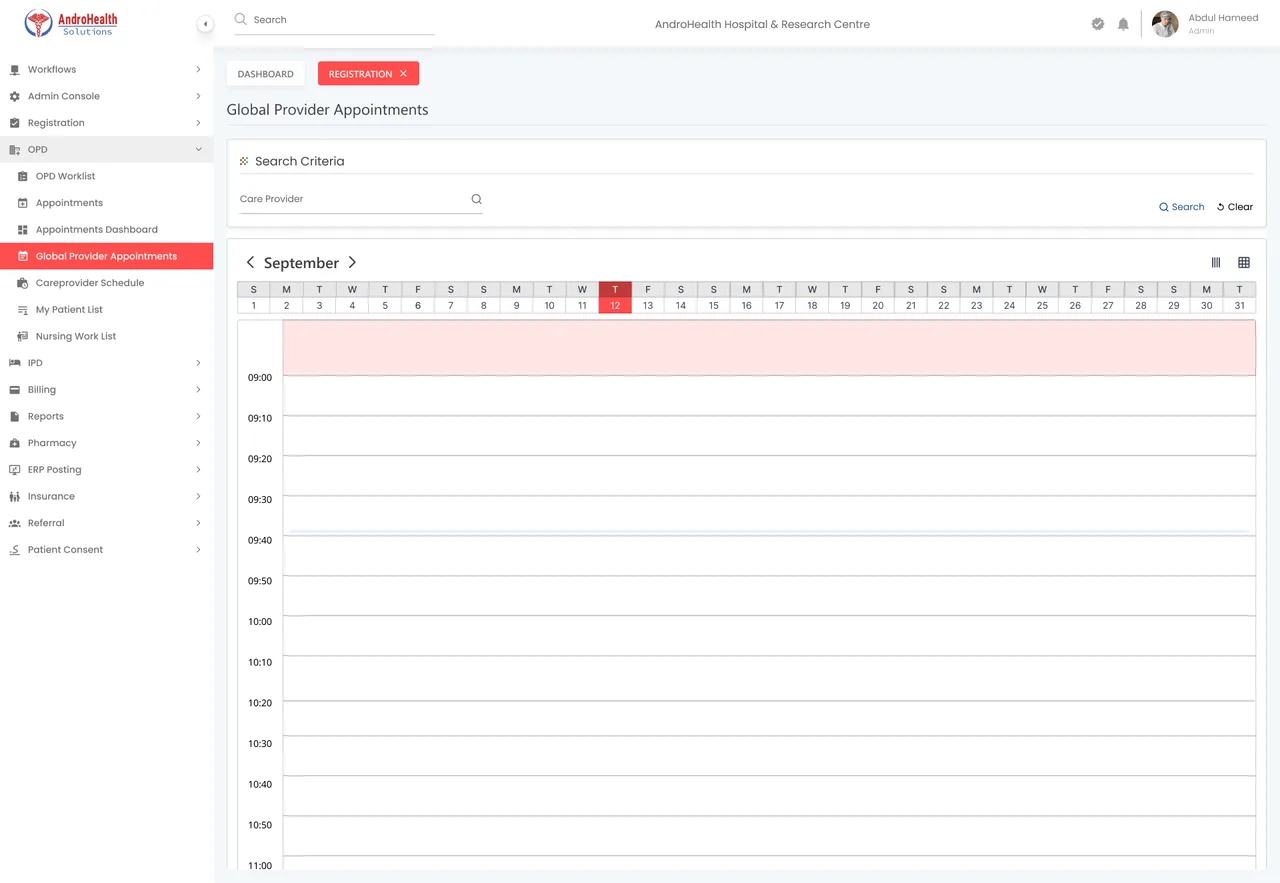Open Abdul Hameed's profile avatar
Screen dimensions: 1280x883
pyautogui.click(x=1165, y=24)
